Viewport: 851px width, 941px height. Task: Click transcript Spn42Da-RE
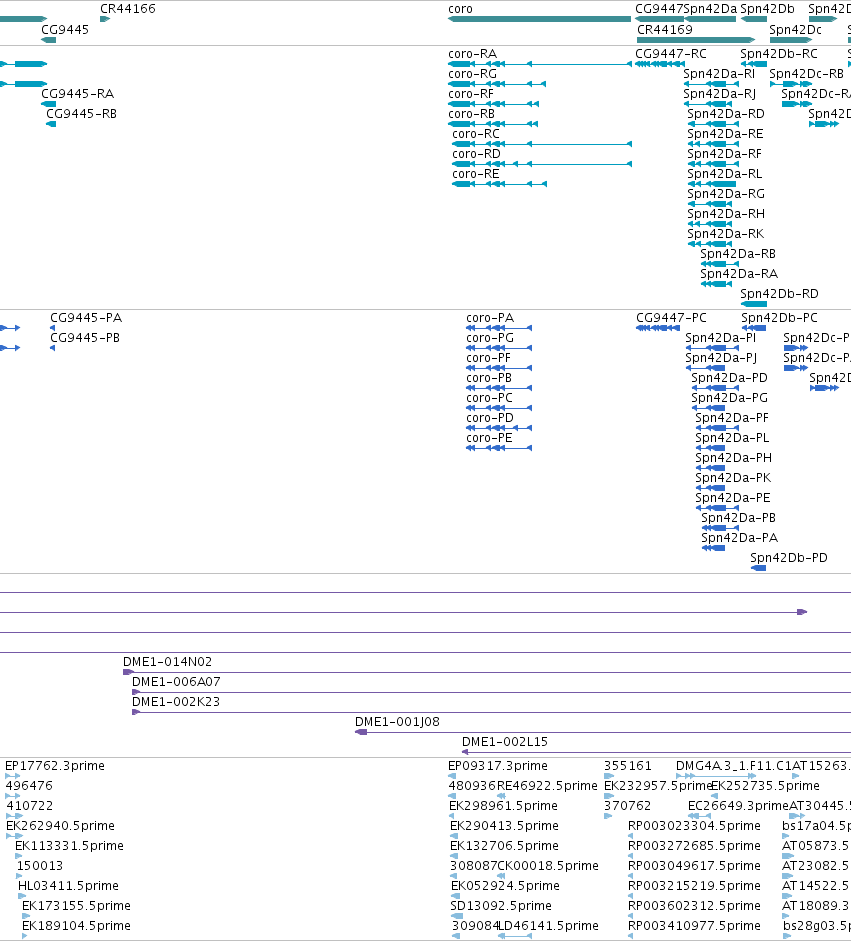[x=725, y=133]
